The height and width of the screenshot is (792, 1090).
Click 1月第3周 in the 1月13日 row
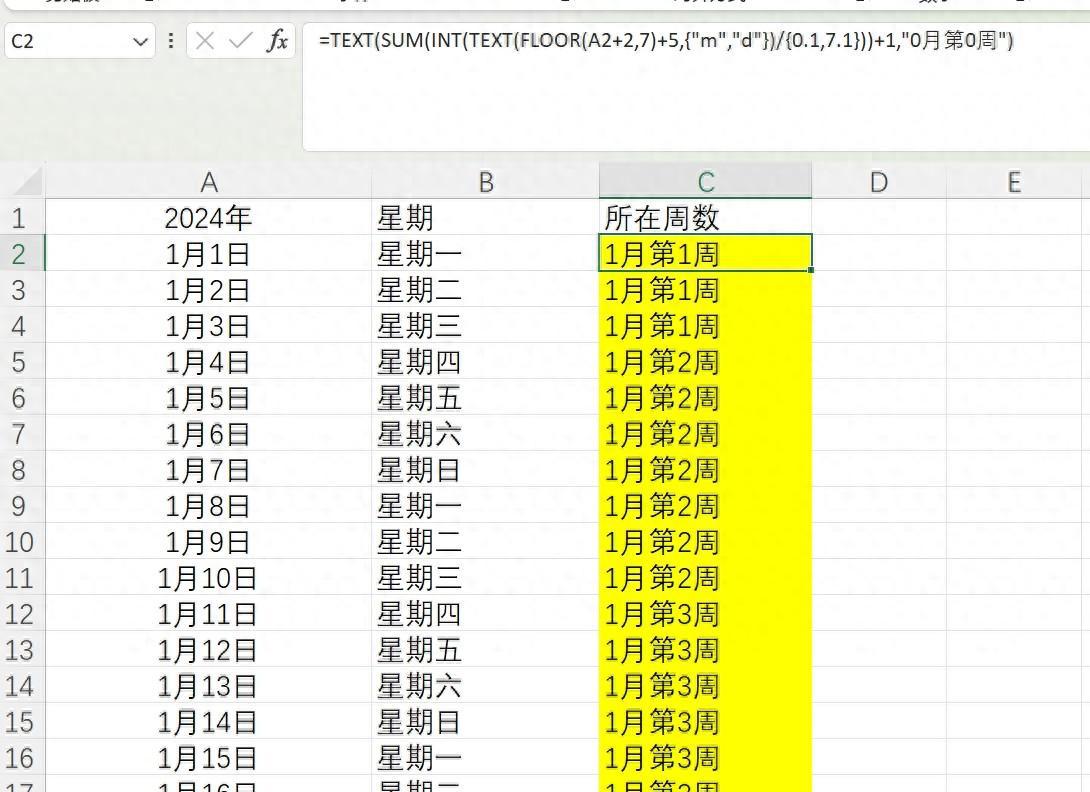(x=706, y=686)
